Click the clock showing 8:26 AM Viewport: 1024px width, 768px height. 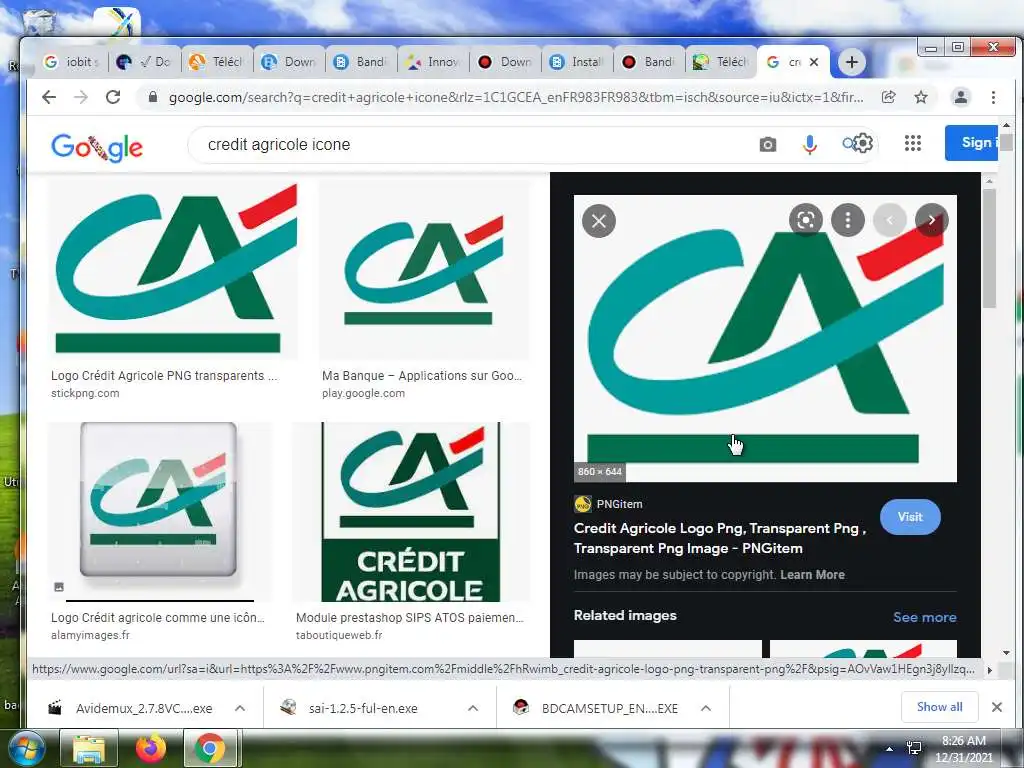[x=963, y=741]
